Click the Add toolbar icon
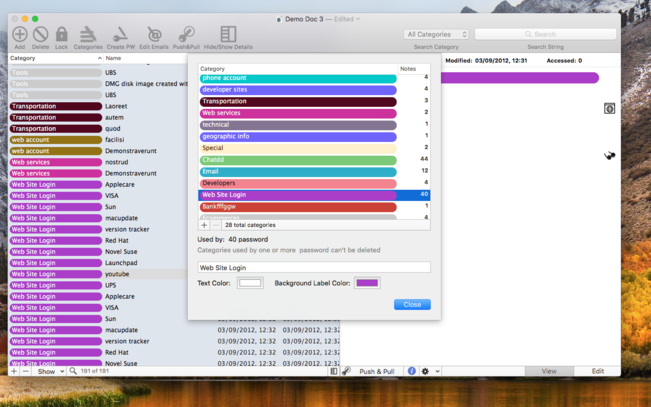The image size is (651, 407). point(20,34)
